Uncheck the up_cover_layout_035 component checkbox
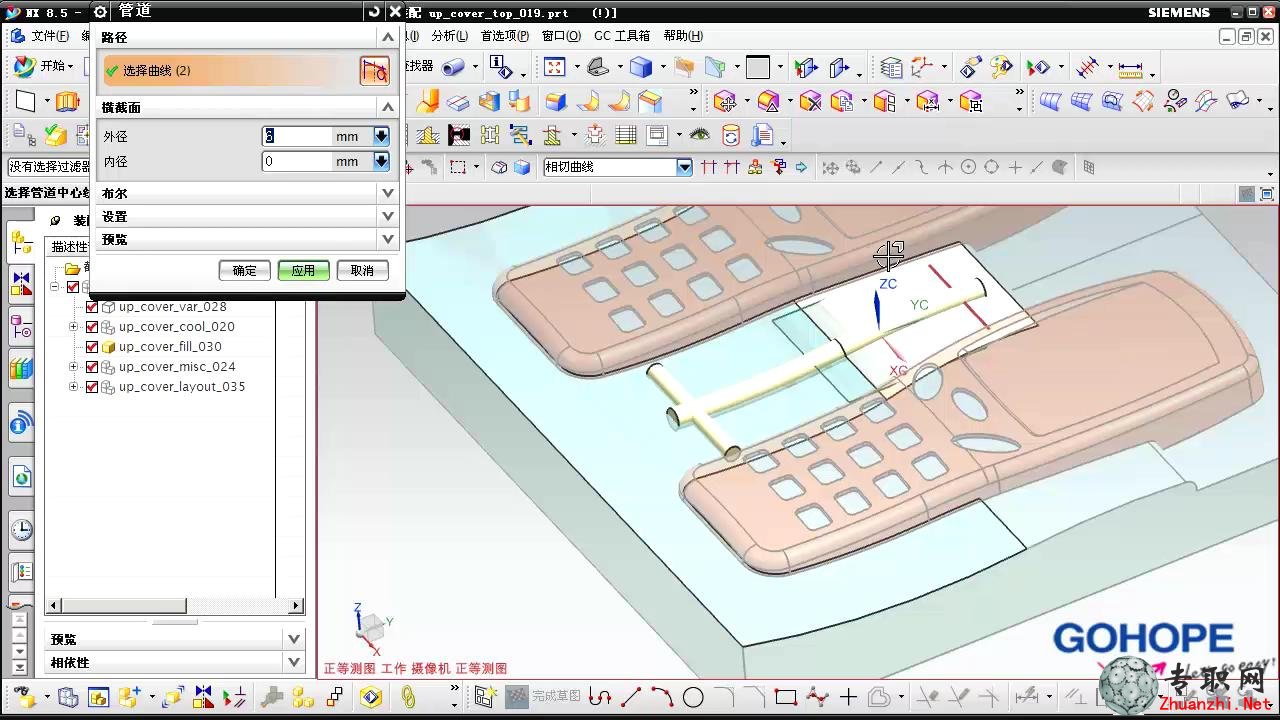 coord(92,387)
